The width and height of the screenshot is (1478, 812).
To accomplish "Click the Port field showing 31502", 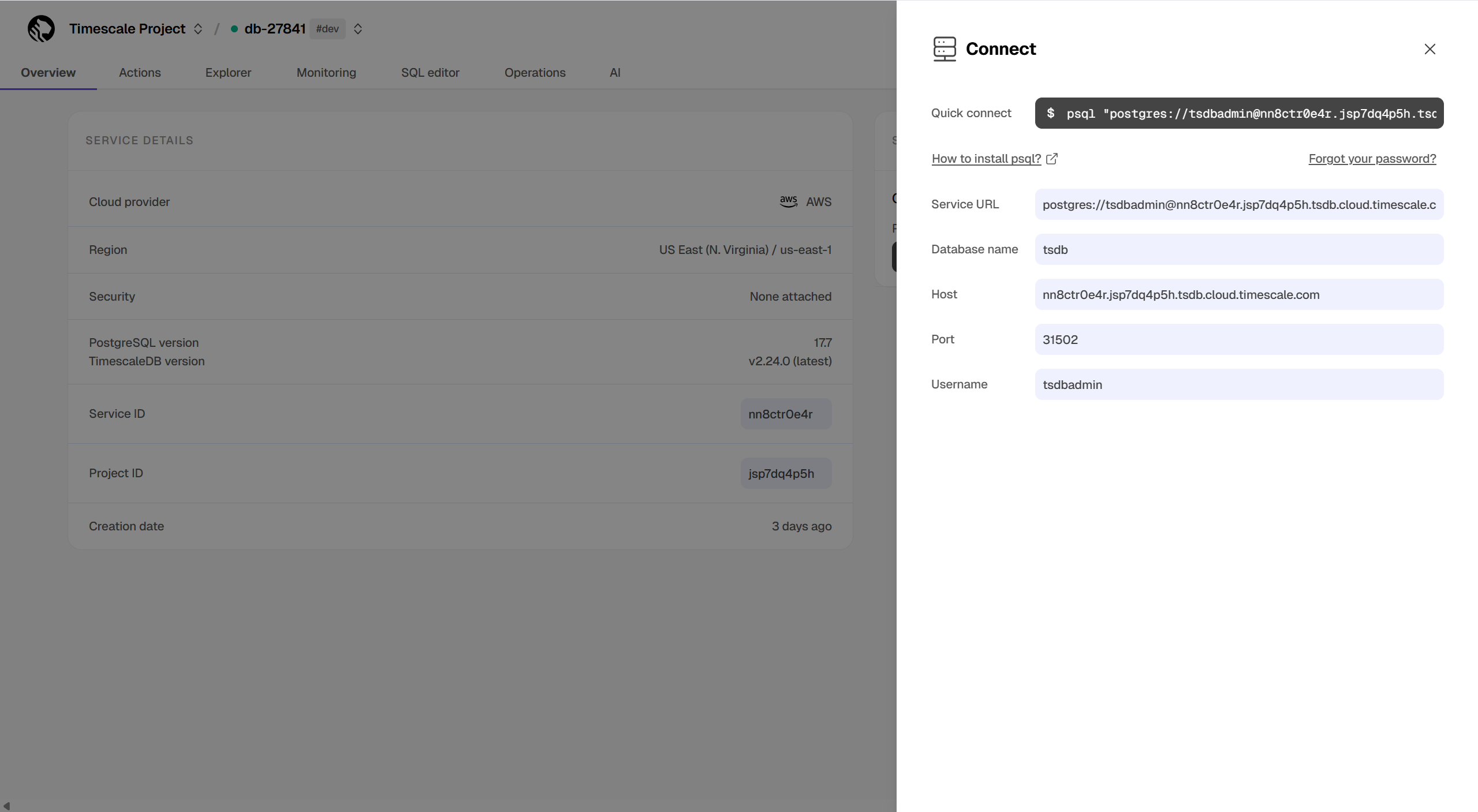I will coord(1239,339).
